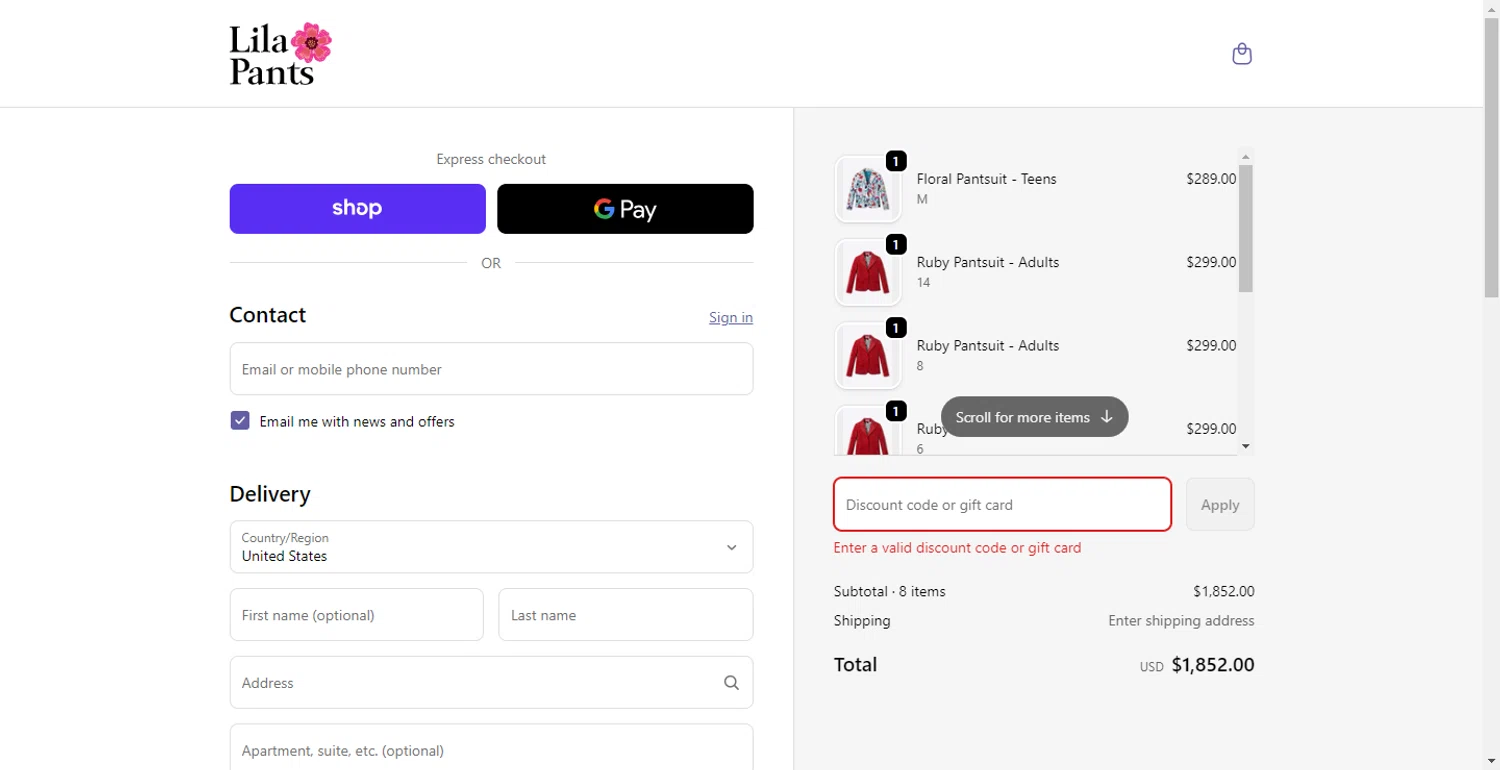The image size is (1500, 770).
Task: Click the Floral Pantsuit - Teens thumbnail
Action: click(867, 189)
